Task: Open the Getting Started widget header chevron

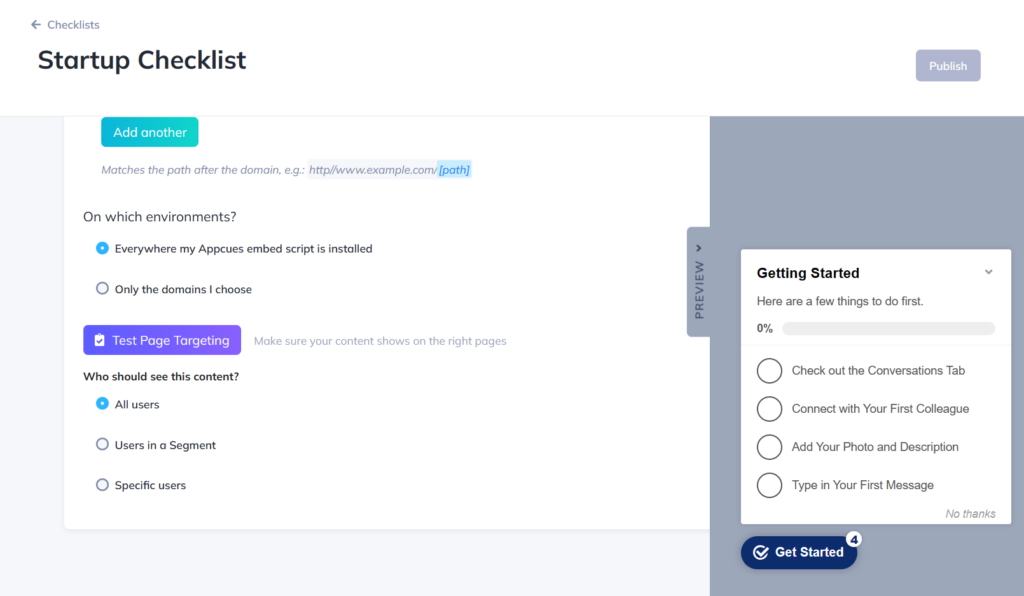Action: [x=989, y=271]
